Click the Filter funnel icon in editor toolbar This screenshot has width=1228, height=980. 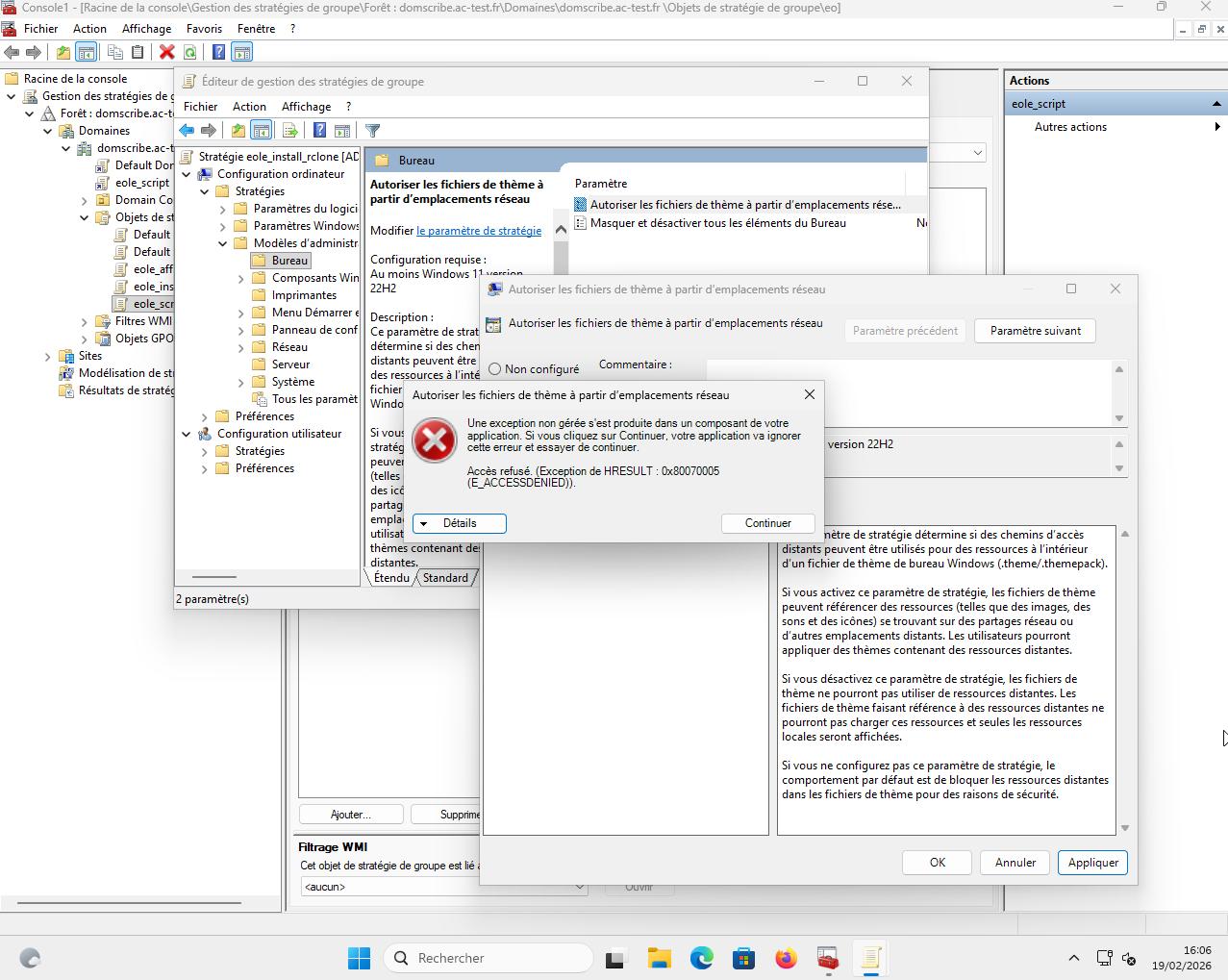tap(373, 131)
